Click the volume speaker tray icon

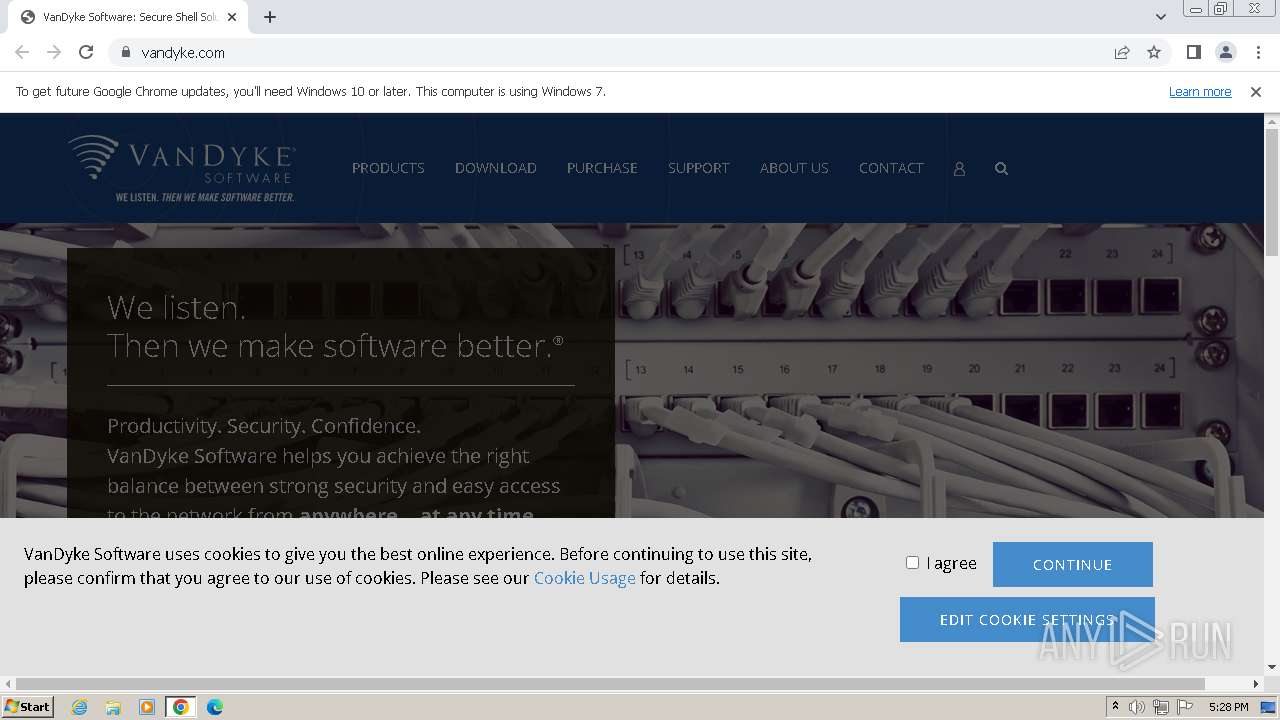coord(1137,707)
